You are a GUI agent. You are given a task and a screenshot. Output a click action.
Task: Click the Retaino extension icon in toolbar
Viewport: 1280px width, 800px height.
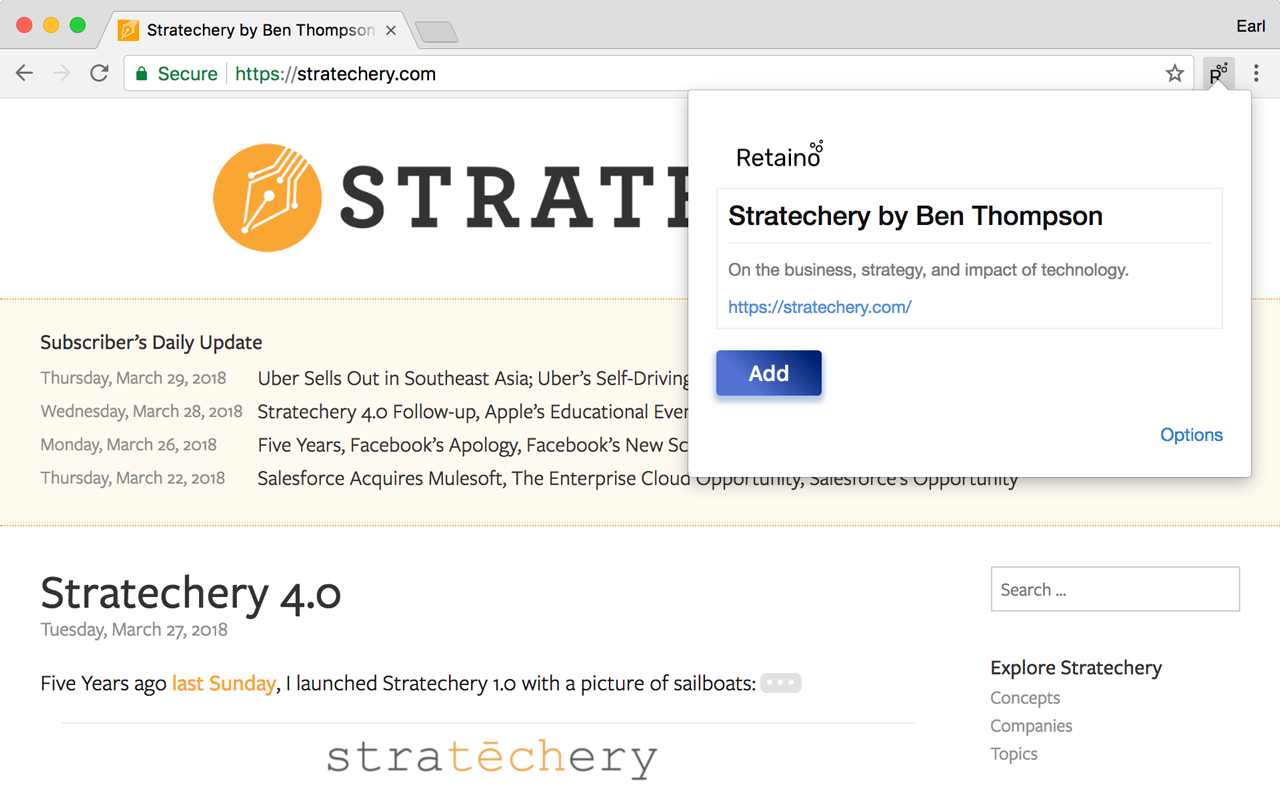tap(1218, 73)
